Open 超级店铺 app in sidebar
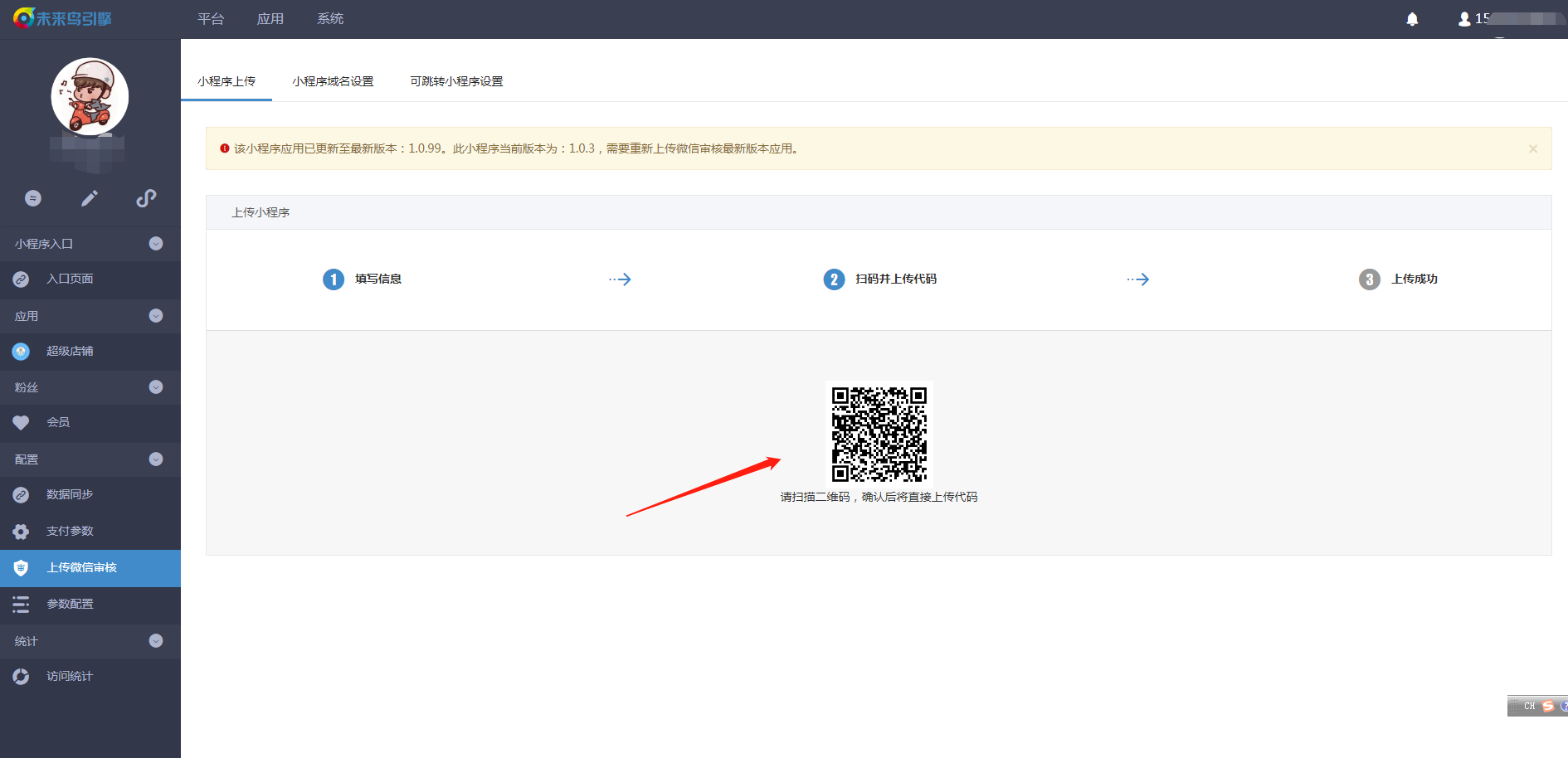This screenshot has height=758, width=1568. [x=70, y=352]
